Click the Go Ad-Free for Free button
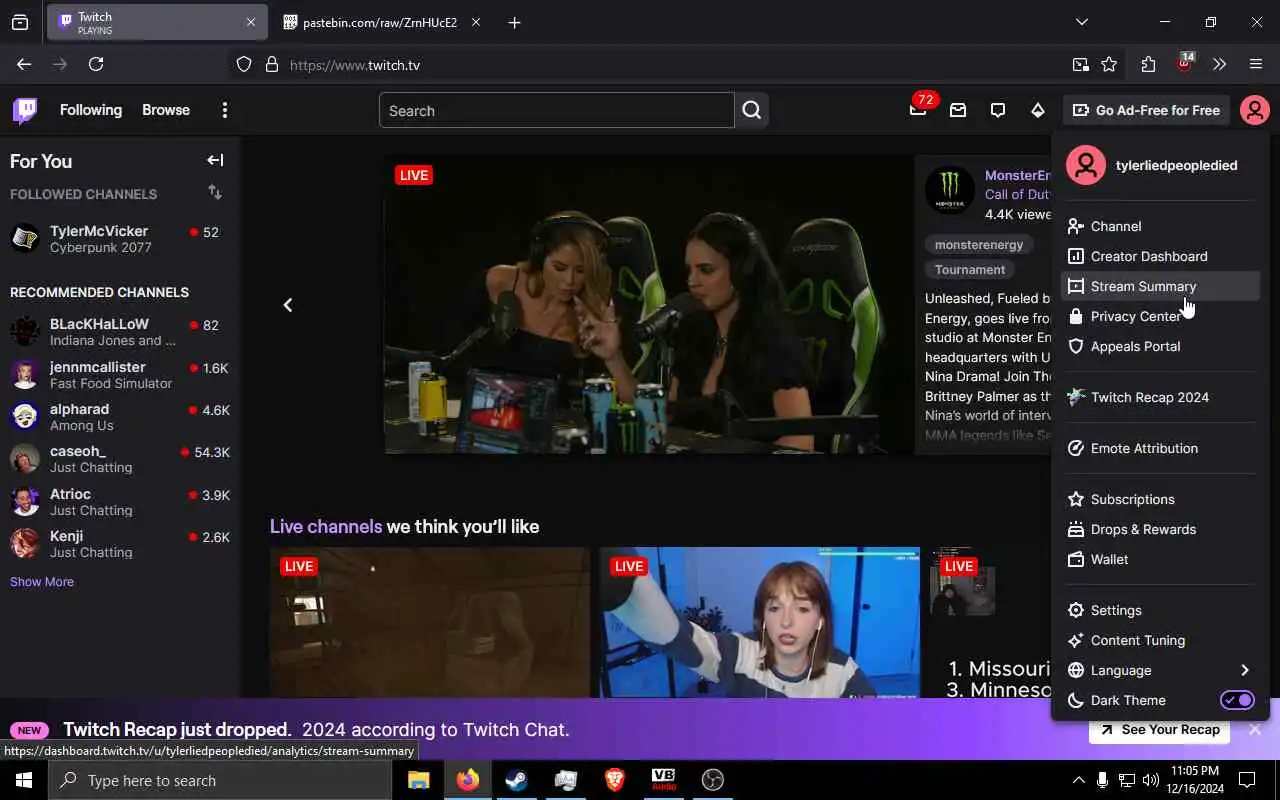 1146,110
